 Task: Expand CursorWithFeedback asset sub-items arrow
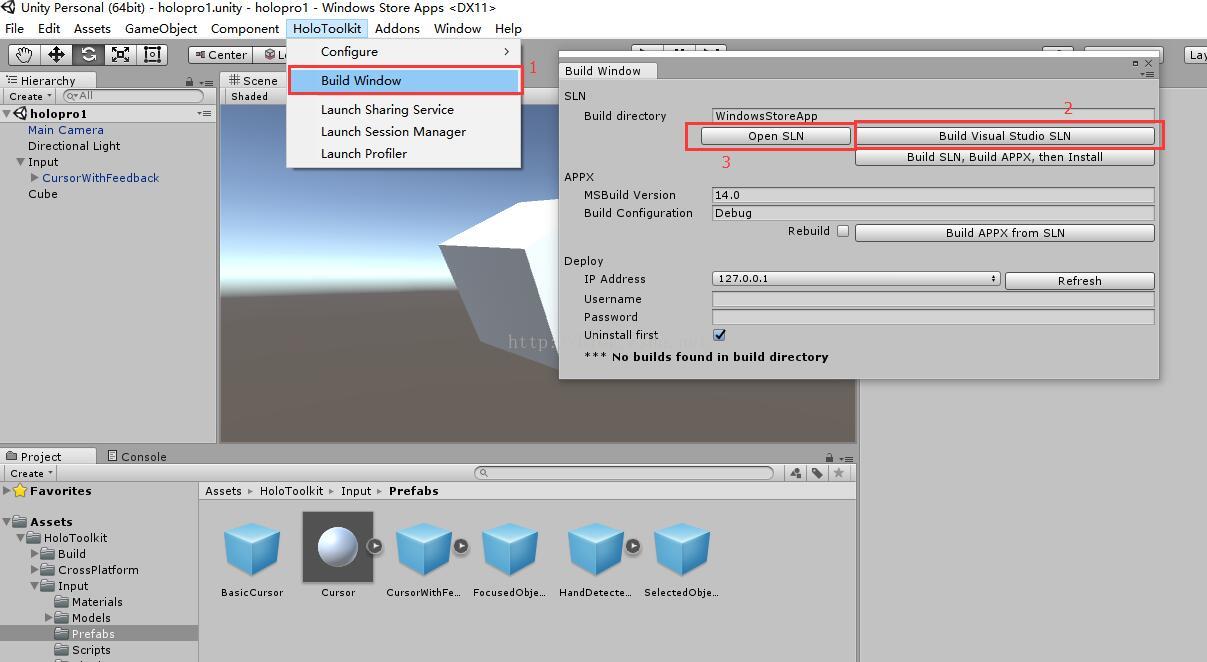coord(460,546)
